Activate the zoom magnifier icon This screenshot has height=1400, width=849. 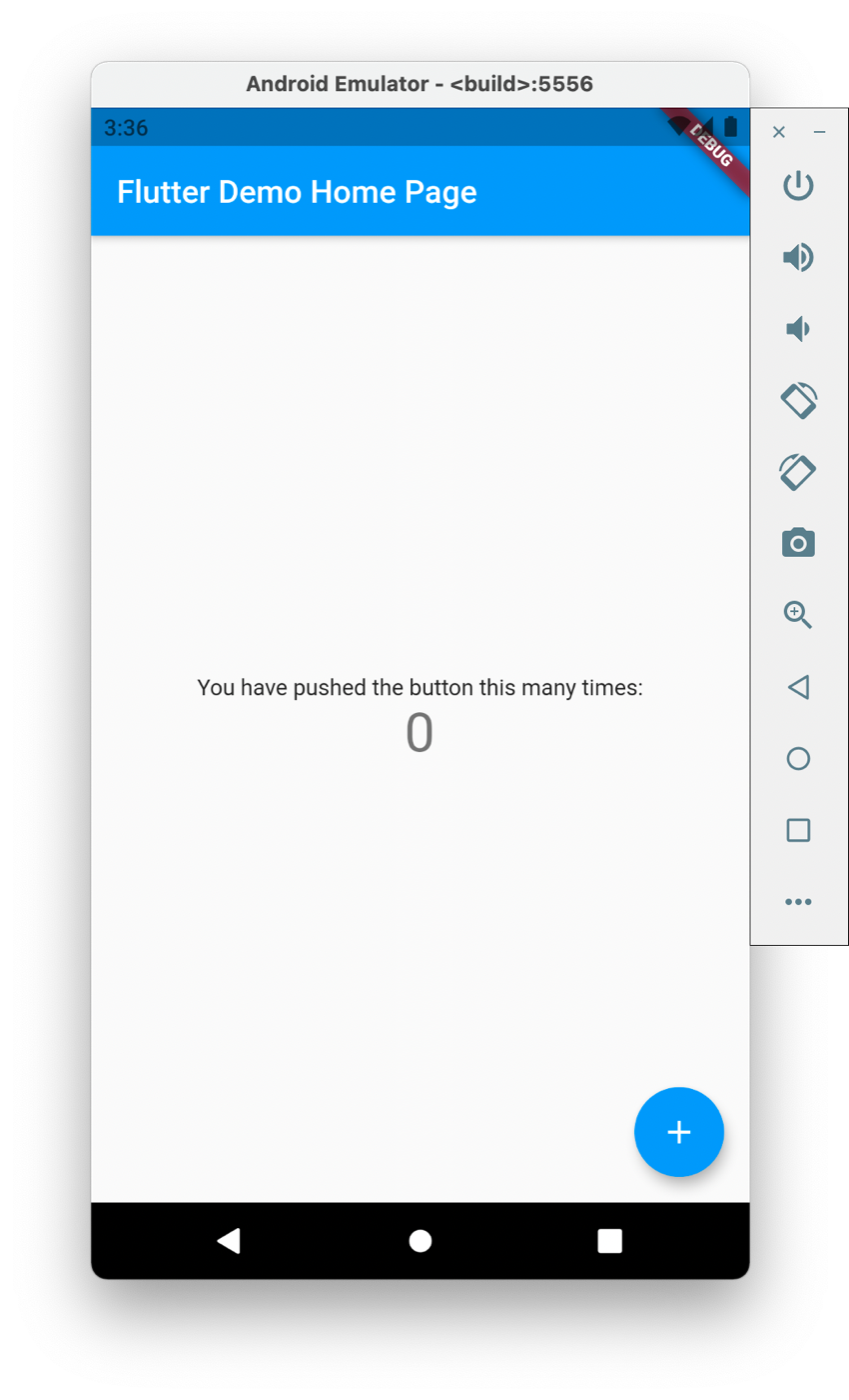[798, 615]
